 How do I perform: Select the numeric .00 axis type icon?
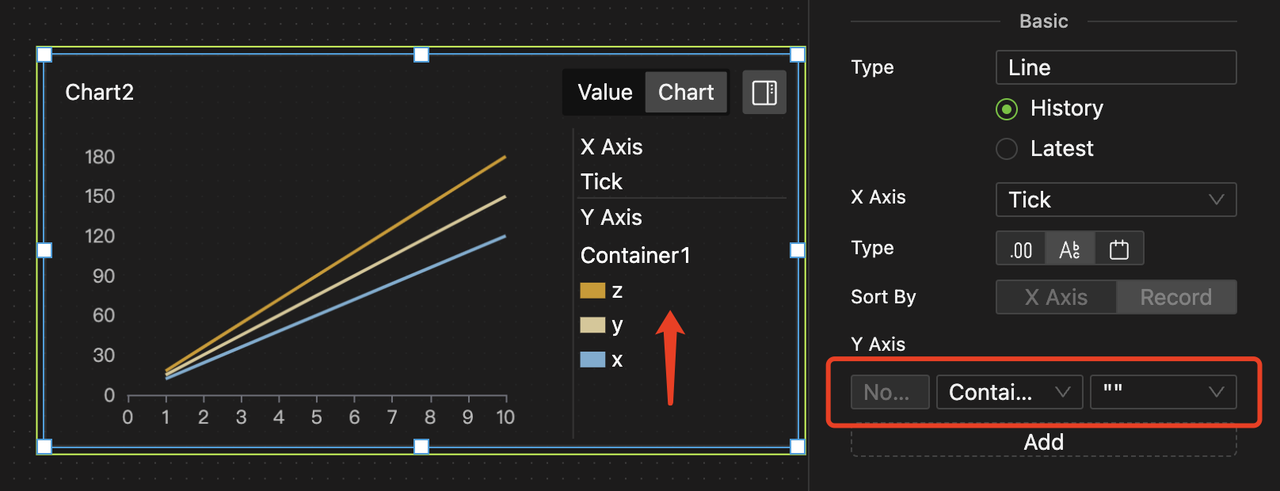1021,249
